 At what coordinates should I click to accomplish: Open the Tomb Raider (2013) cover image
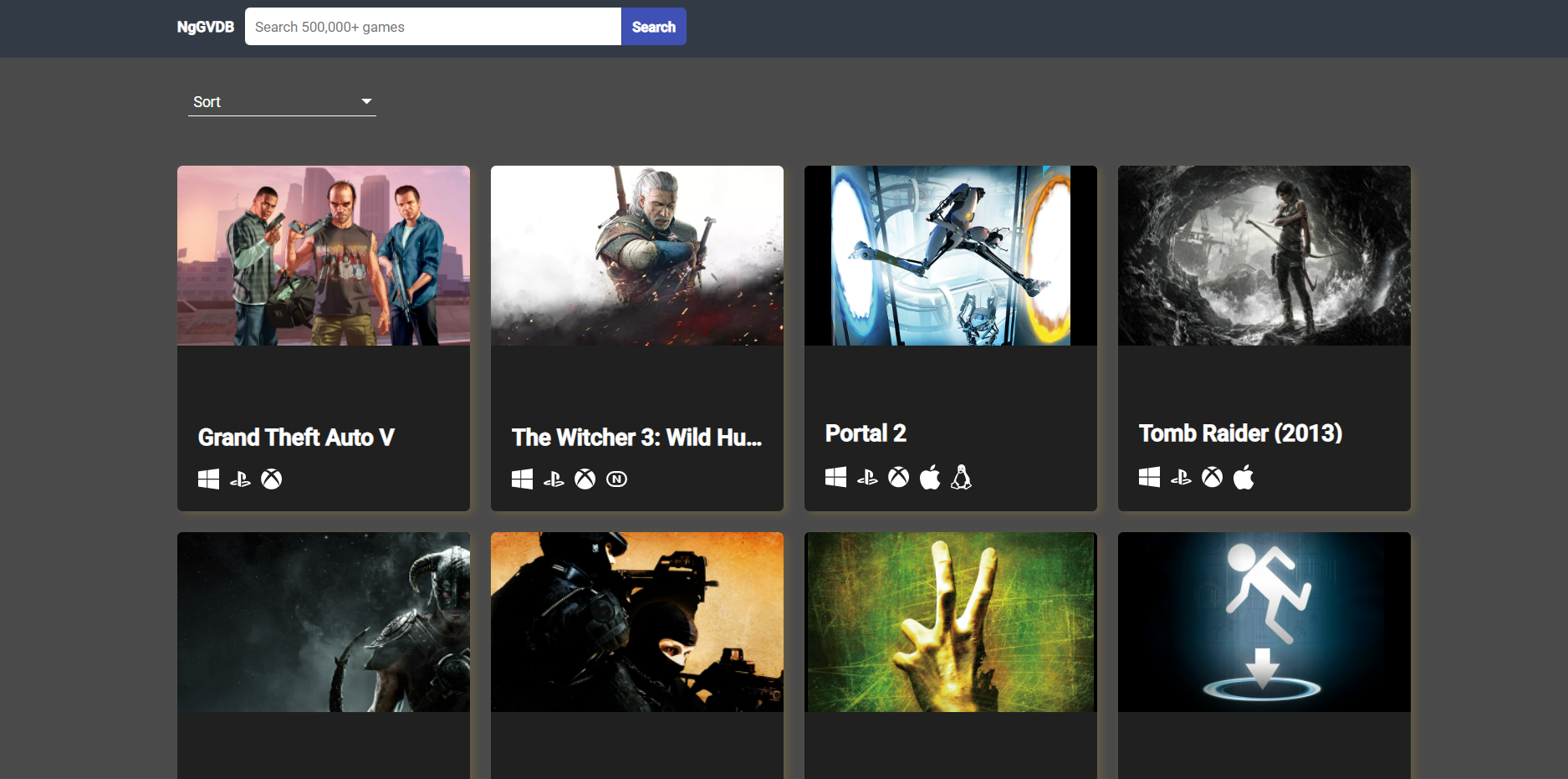coord(1264,255)
